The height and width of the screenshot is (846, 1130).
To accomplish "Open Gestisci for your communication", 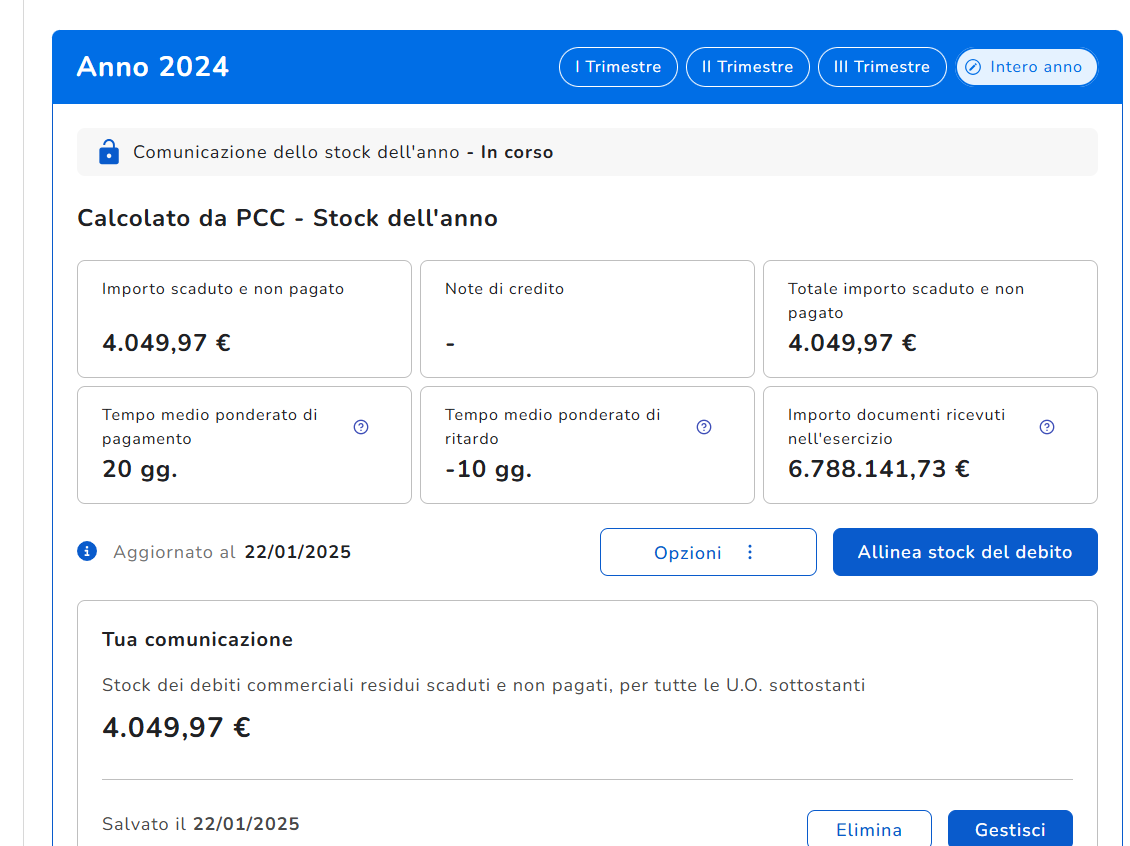I will 1010,829.
